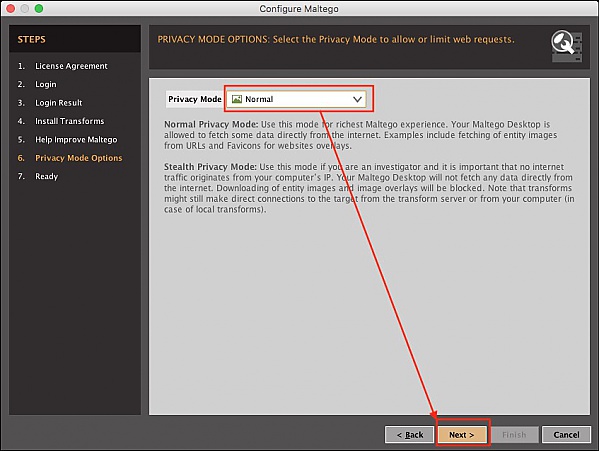Click the Privacy Mode label
Image resolution: width=599 pixels, height=451 pixels.
(x=195, y=99)
